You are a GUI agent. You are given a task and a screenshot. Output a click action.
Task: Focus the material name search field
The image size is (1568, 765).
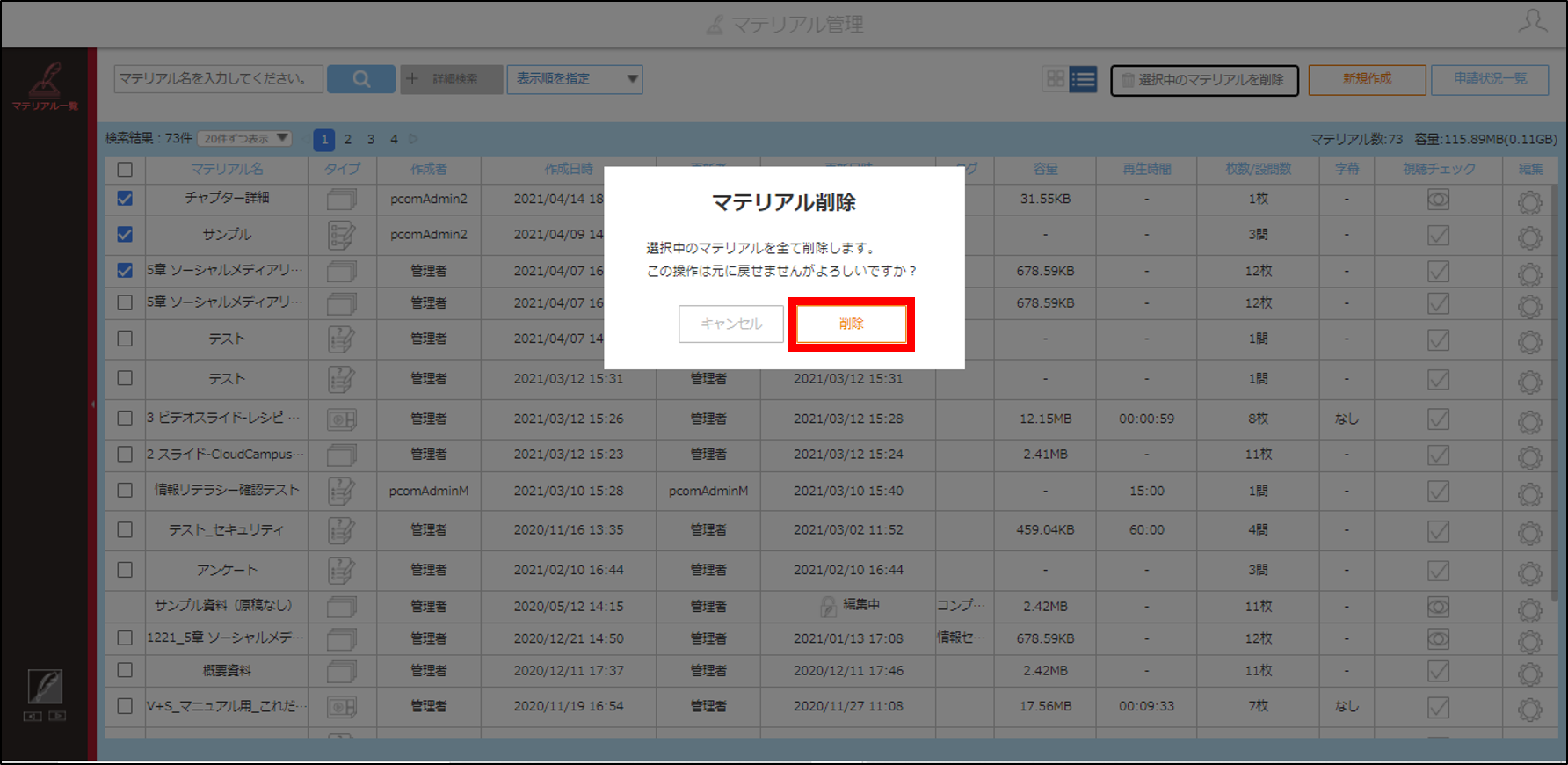pos(218,79)
